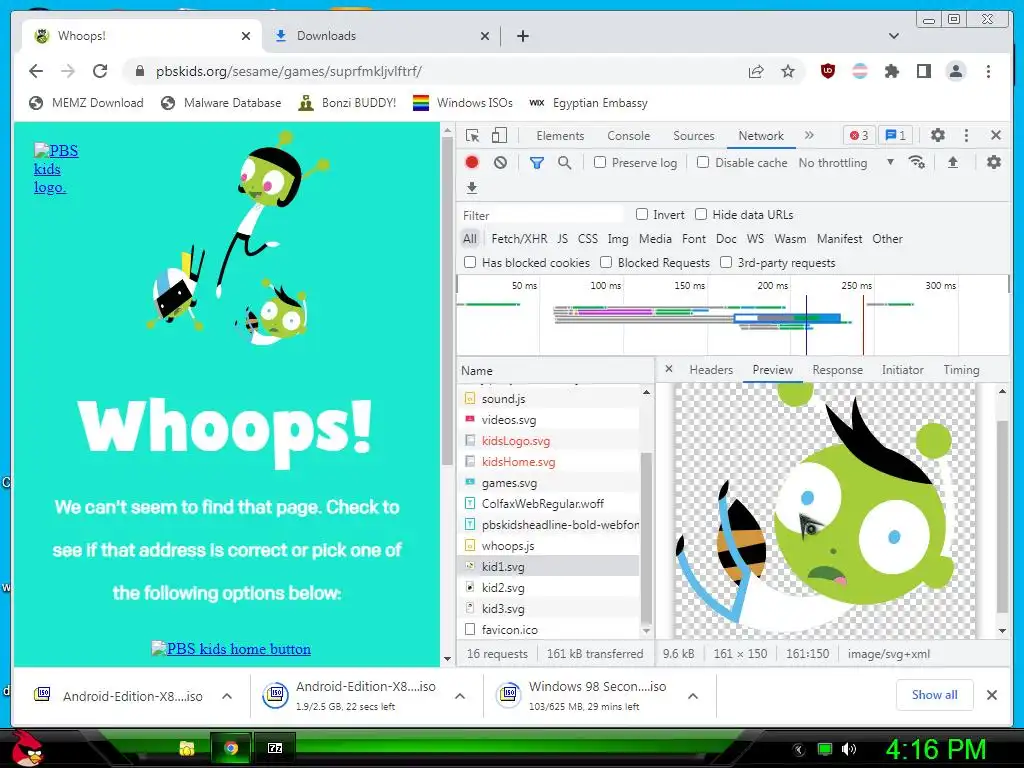Viewport: 1024px width, 768px height.
Task: Close the request details pane
Action: [669, 369]
